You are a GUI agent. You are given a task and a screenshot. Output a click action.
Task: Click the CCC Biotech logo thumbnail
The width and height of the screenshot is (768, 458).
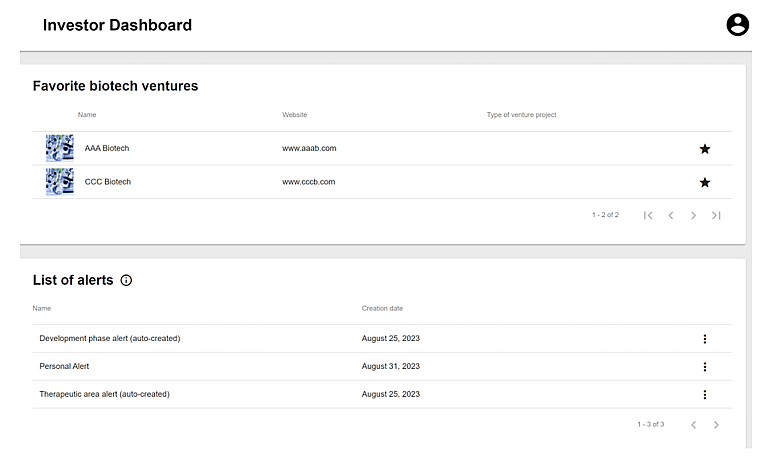pyautogui.click(x=60, y=182)
